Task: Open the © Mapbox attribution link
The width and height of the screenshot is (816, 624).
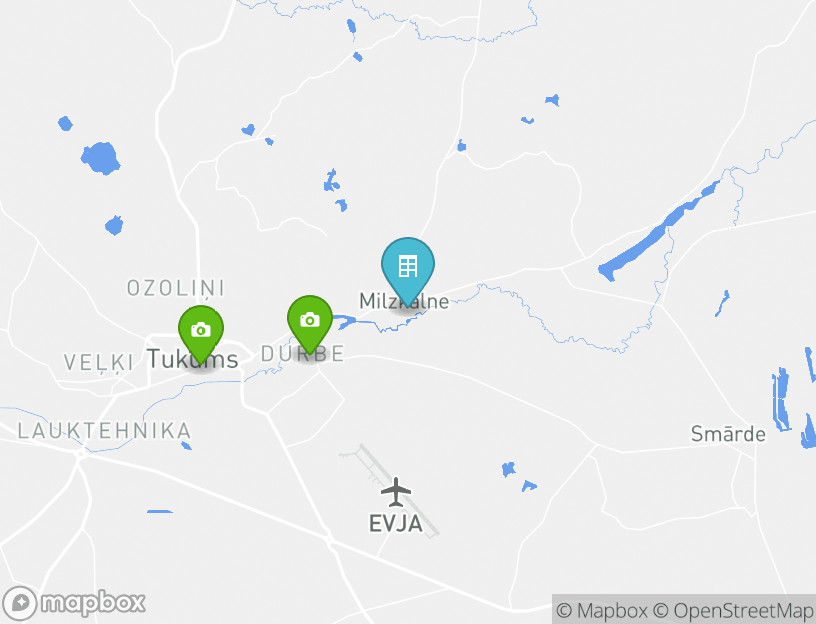Action: click(602, 610)
